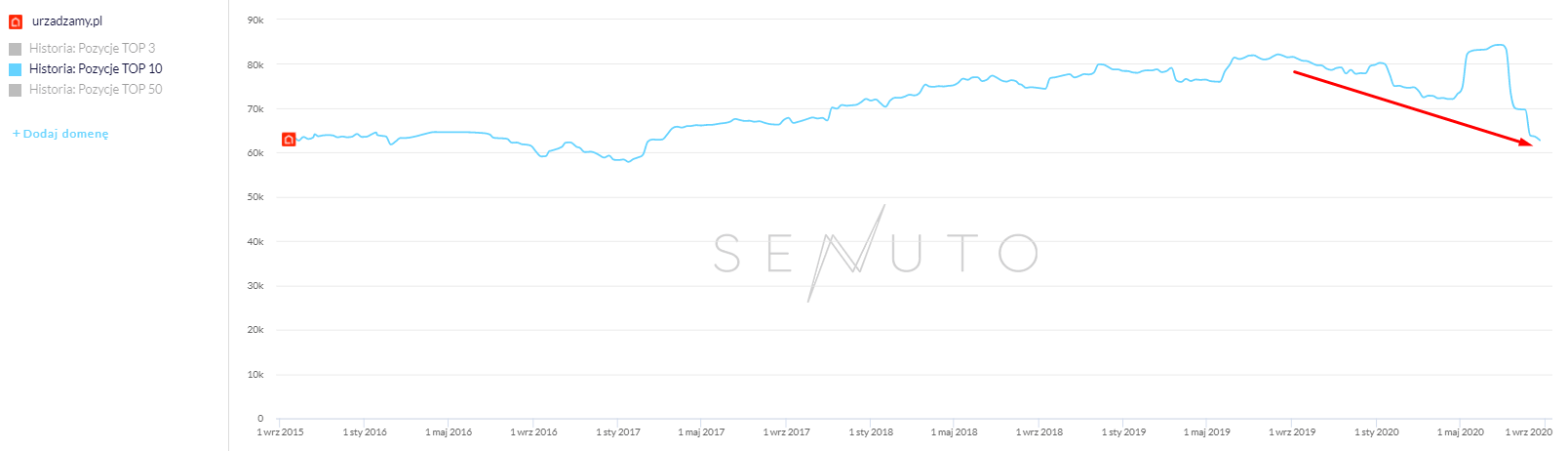The image size is (1568, 451).
Task: Click the 1 maj 2018 axis label
Action: 954,431
